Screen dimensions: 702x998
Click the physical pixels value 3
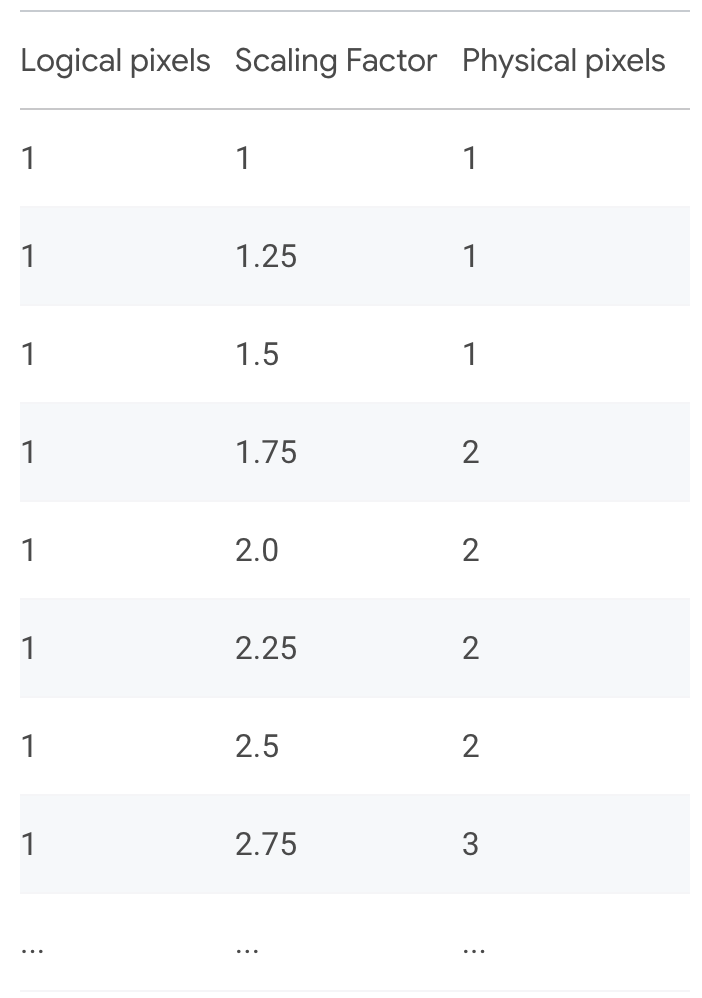click(470, 845)
